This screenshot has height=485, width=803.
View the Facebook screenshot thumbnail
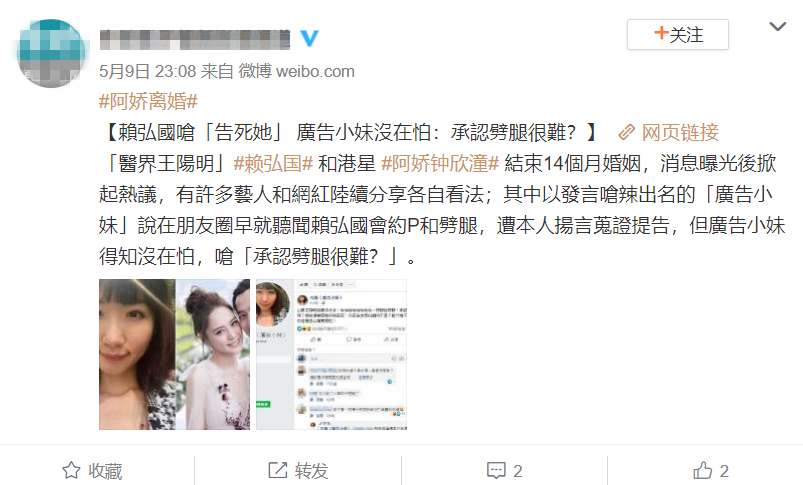pos(331,354)
